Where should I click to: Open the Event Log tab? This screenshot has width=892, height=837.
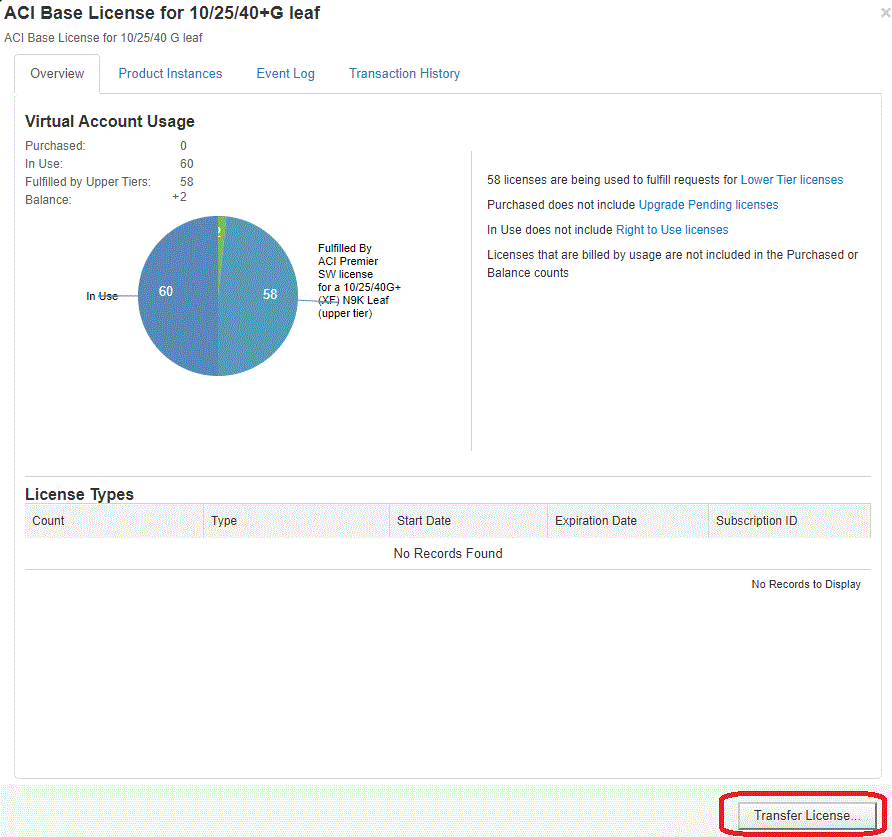pos(286,73)
